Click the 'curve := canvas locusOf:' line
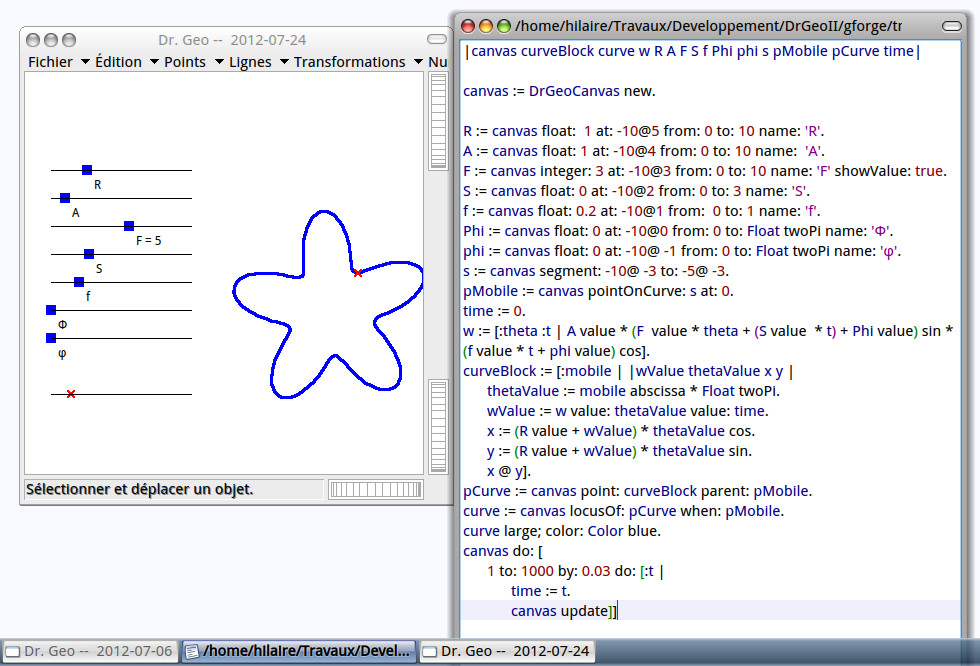The width and height of the screenshot is (980, 666). click(x=623, y=511)
